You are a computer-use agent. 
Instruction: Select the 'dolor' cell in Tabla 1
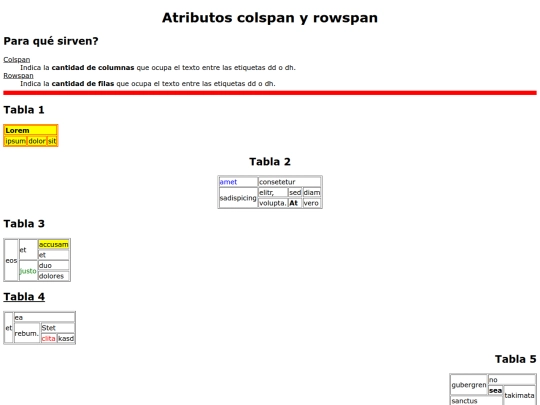[x=37, y=141]
